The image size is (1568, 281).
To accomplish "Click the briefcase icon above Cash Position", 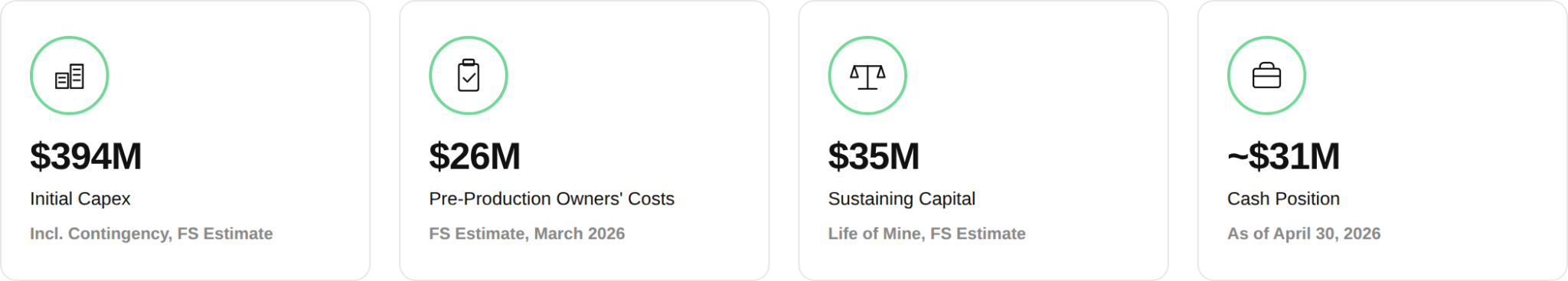I will coord(1266,76).
